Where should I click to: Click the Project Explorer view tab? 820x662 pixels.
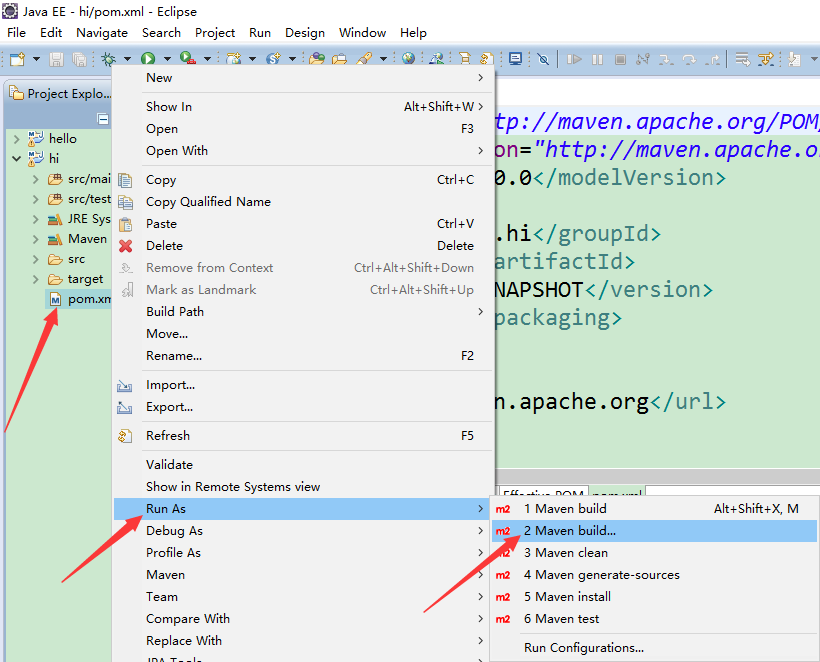[x=60, y=94]
